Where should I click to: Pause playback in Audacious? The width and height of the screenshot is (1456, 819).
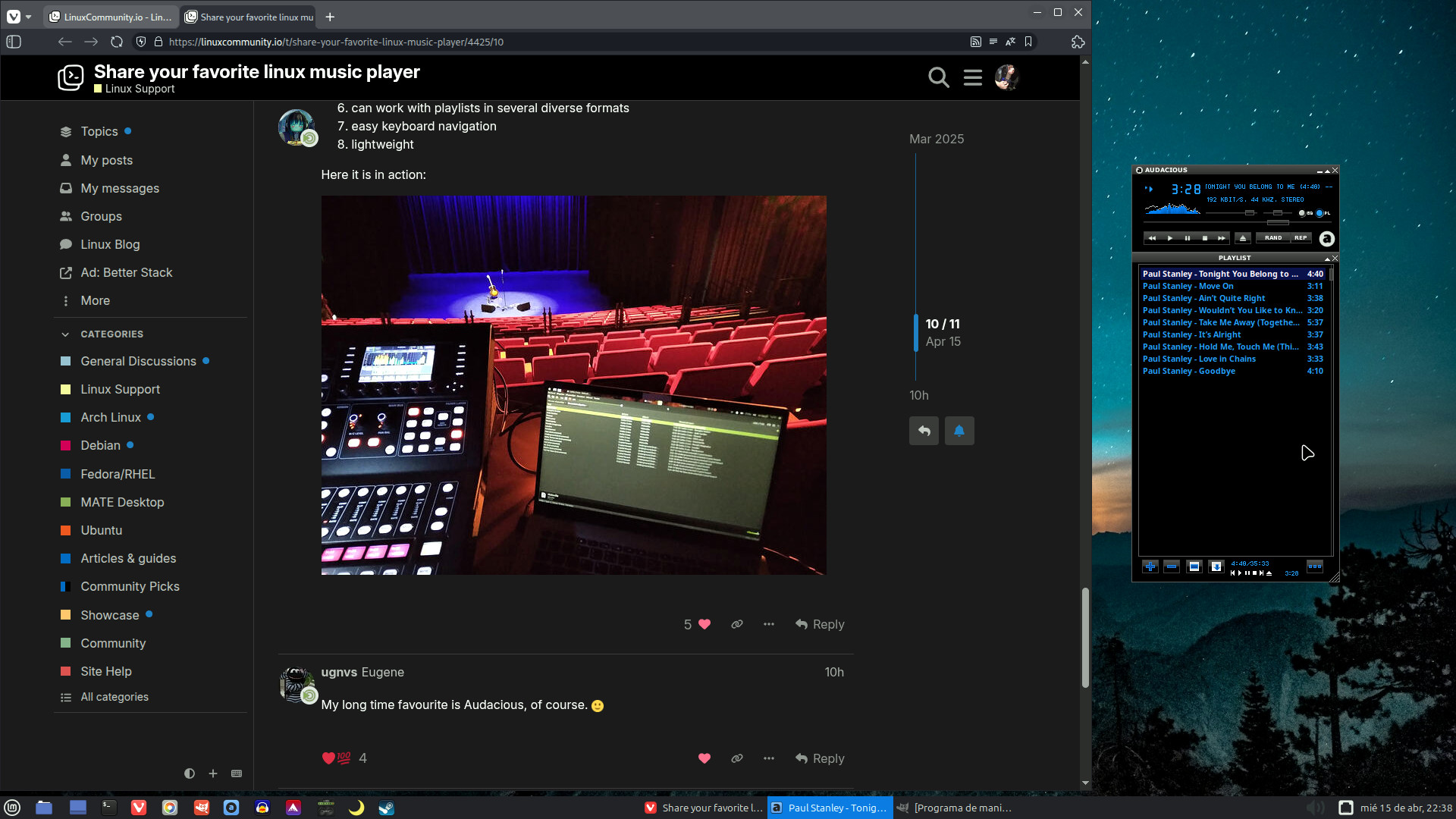(x=1187, y=238)
